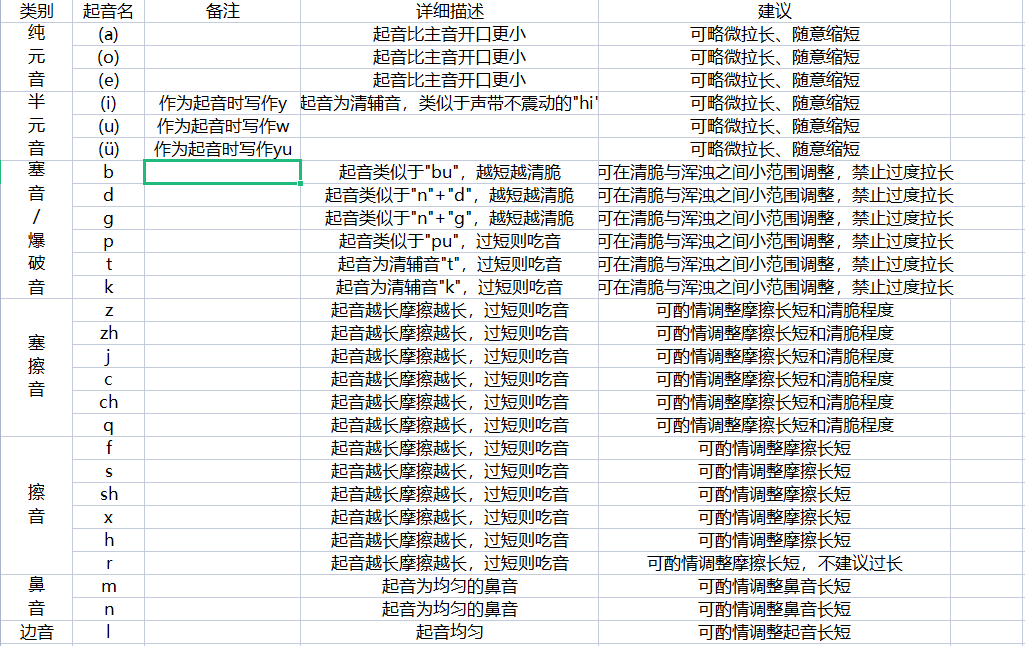Click the 起音名 cell g

tap(108, 218)
